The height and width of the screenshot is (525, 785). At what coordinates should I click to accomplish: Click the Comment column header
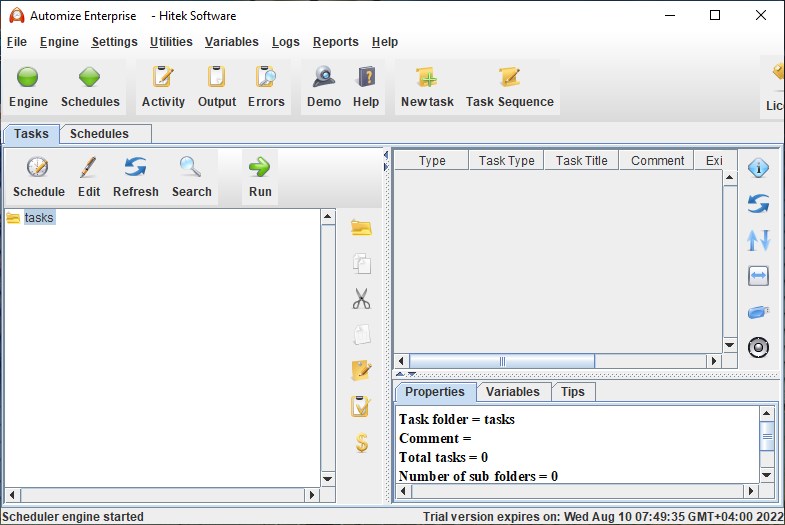657,161
